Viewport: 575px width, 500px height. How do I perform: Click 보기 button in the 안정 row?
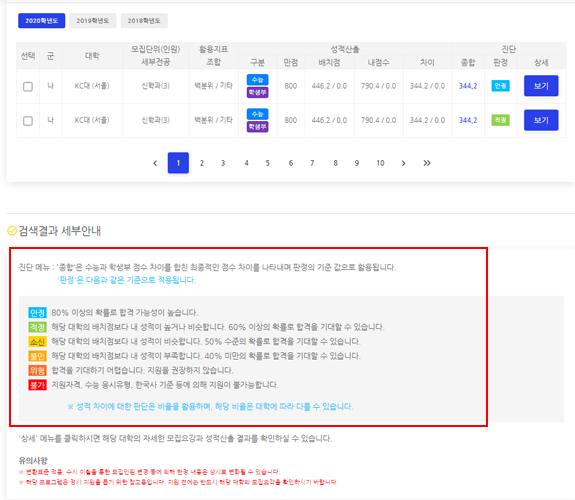[541, 86]
